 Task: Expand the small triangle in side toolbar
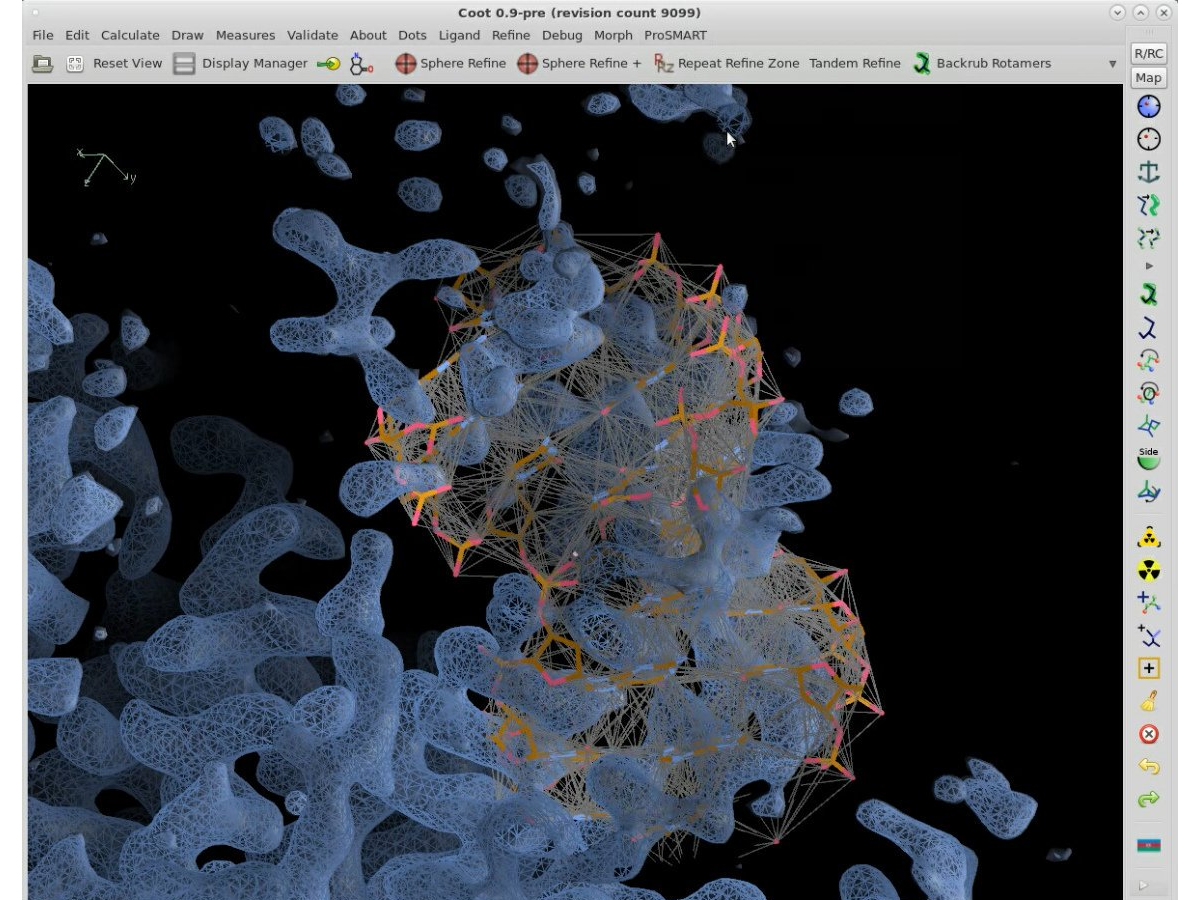click(x=1149, y=266)
